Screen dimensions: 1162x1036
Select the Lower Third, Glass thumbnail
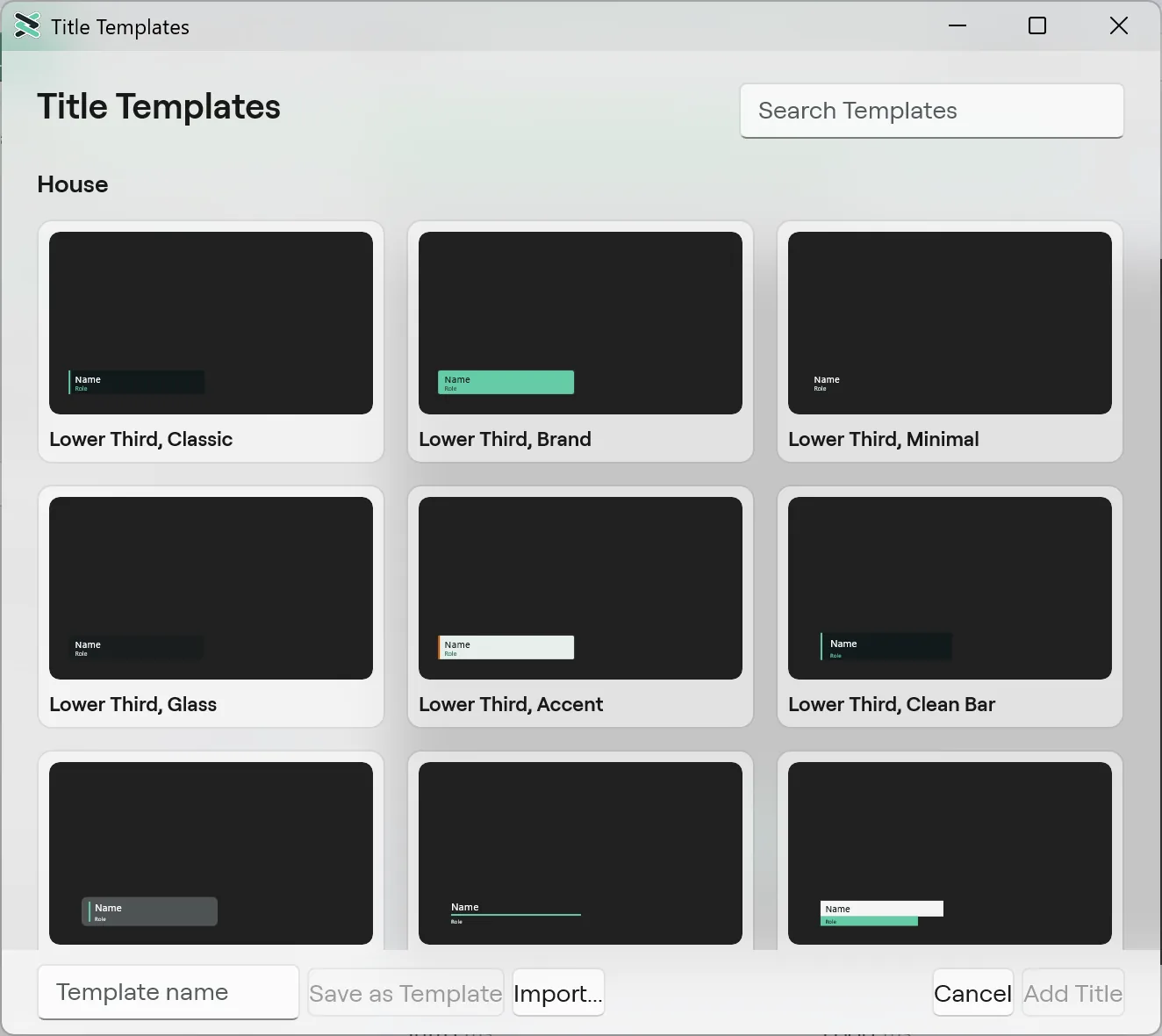[211, 588]
